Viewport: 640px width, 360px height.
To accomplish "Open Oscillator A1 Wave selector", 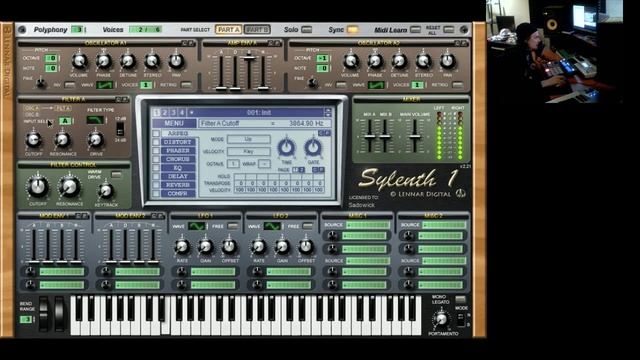I will click(x=104, y=85).
